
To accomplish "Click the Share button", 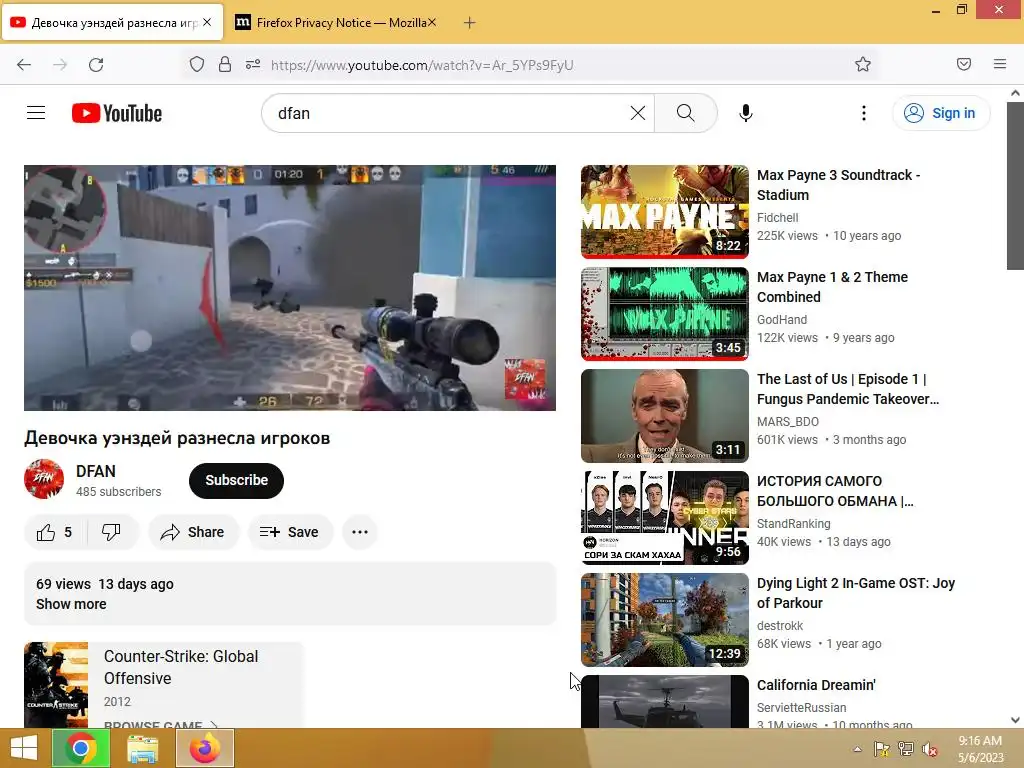I will click(193, 532).
